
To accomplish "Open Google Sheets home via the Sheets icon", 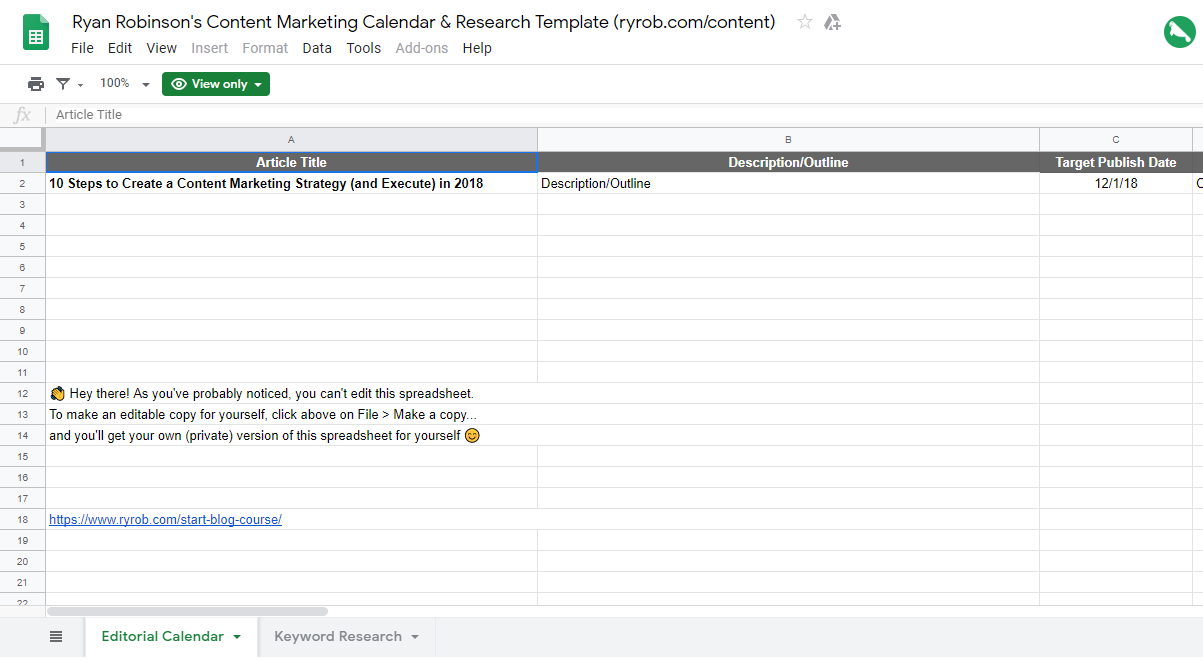I will [x=35, y=32].
